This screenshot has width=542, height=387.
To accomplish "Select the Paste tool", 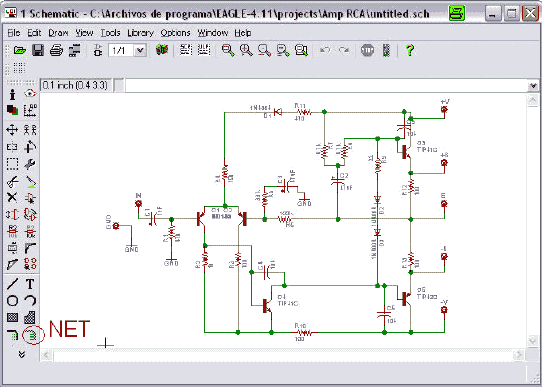I will [30, 181].
